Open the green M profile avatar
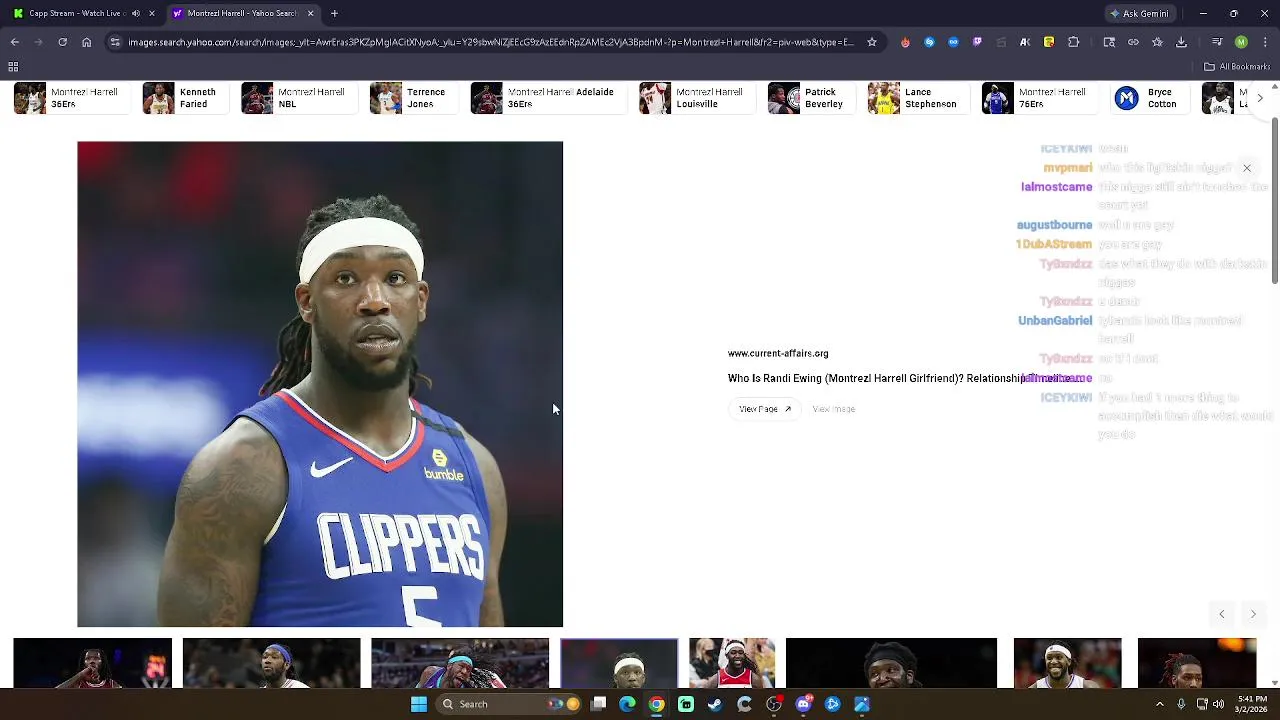This screenshot has height=720, width=1280. (1241, 42)
